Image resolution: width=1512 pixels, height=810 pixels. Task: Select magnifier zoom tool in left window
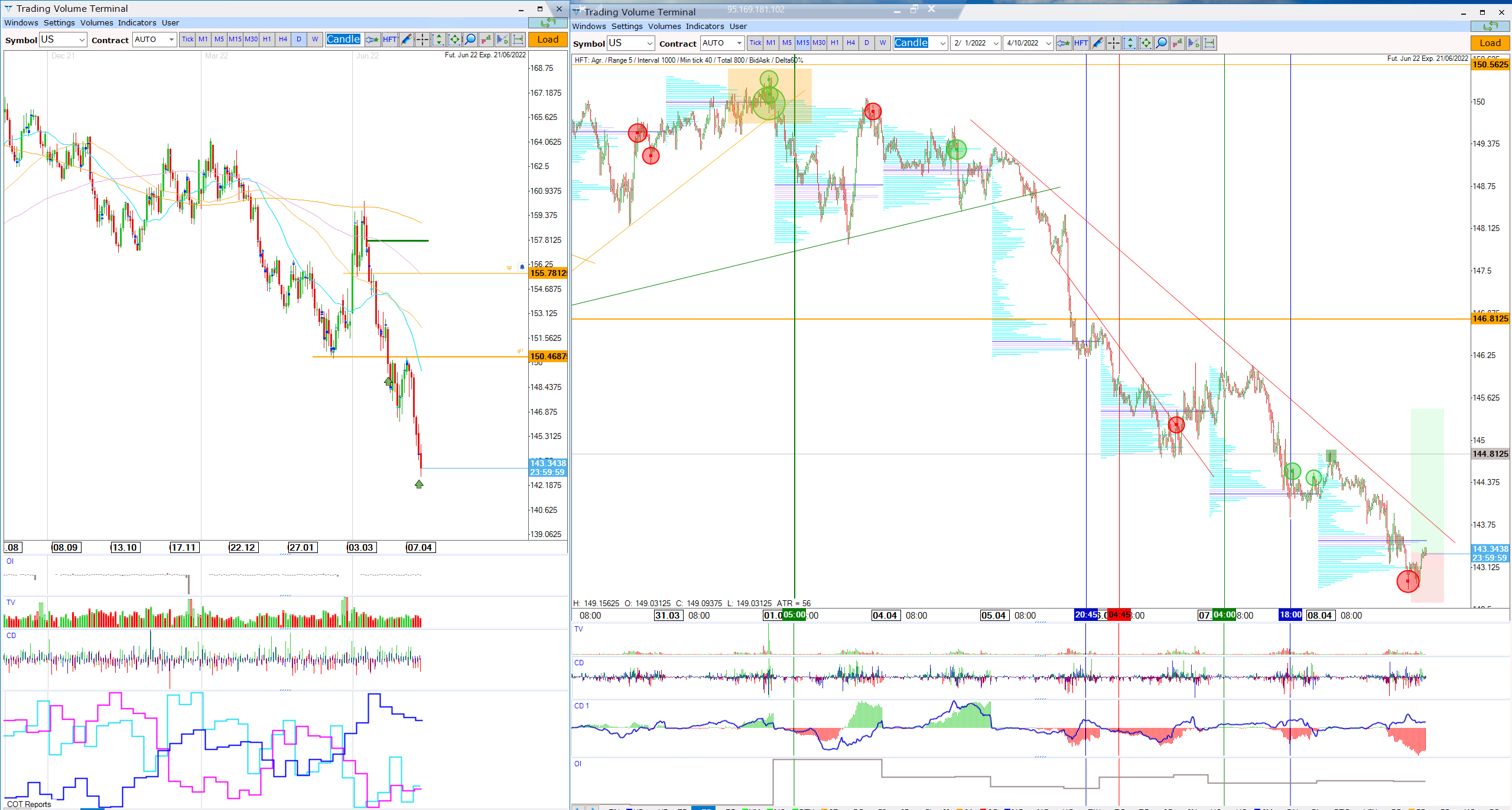pos(470,40)
